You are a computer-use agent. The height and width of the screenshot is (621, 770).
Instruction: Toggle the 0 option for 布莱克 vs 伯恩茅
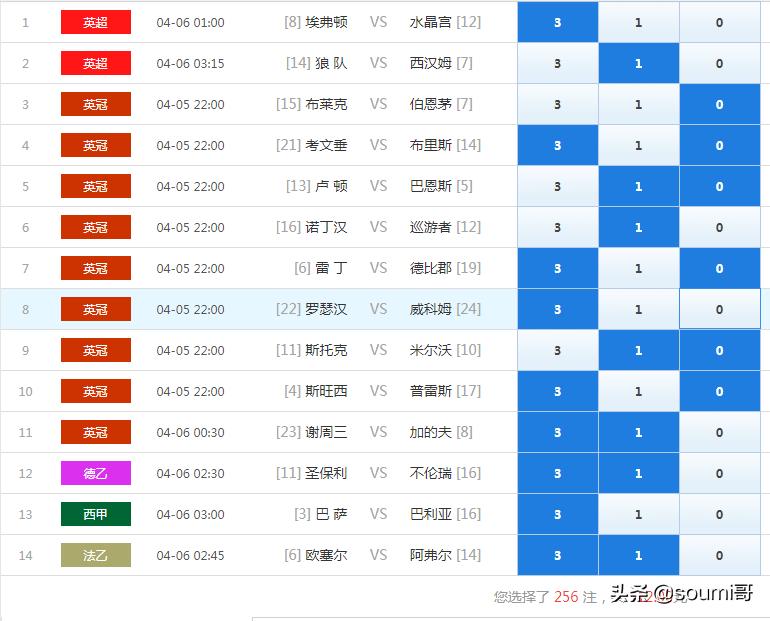click(x=720, y=104)
